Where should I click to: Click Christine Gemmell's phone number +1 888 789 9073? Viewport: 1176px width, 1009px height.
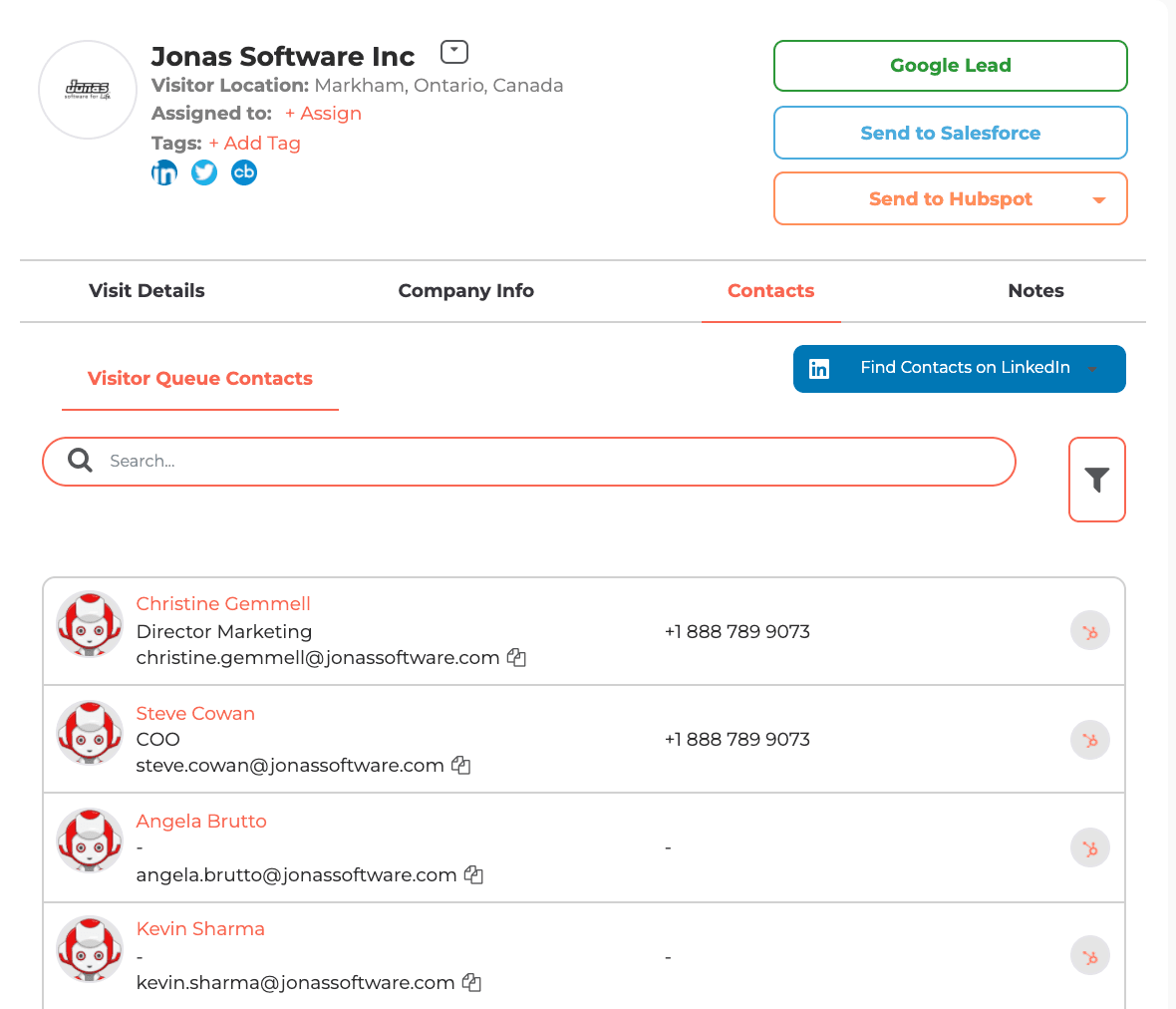[737, 632]
